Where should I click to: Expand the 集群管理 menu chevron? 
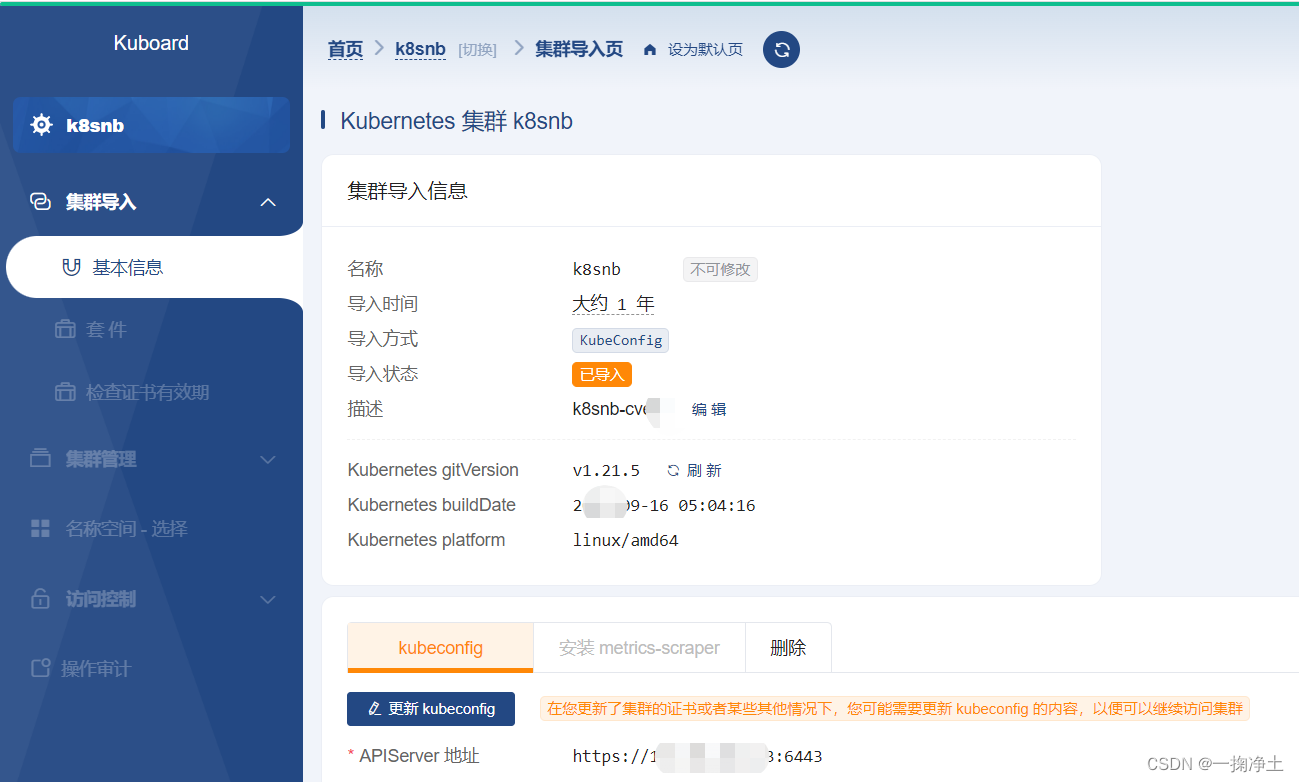point(267,459)
